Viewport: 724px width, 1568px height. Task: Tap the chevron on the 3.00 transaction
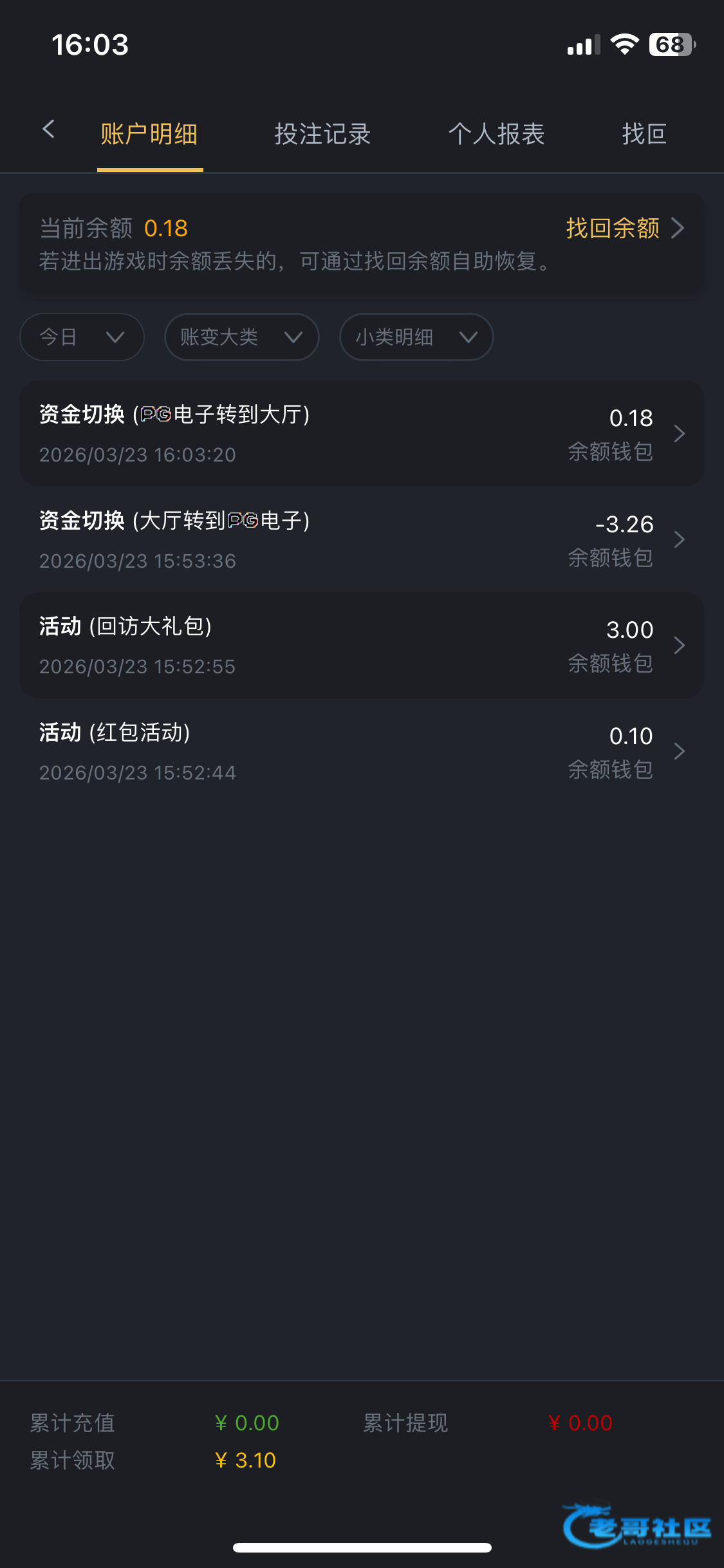tap(679, 645)
